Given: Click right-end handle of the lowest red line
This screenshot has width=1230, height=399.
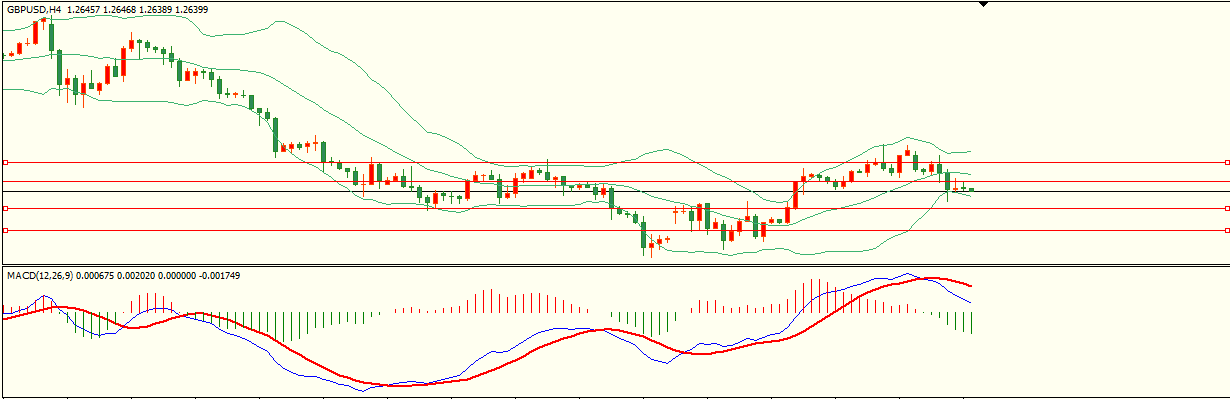Looking at the screenshot, I should [1226, 230].
